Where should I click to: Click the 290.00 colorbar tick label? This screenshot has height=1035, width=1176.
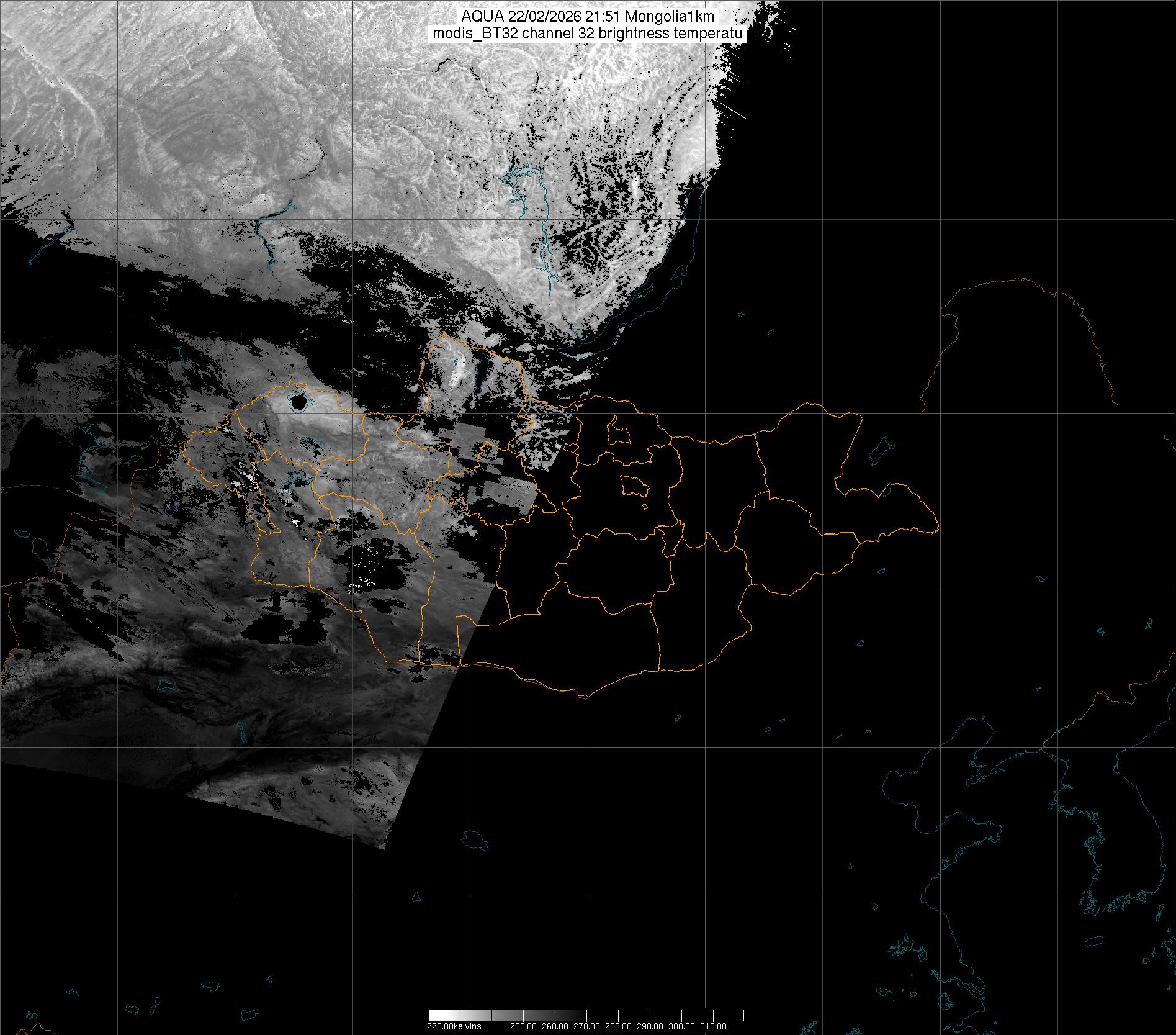(x=650, y=1026)
